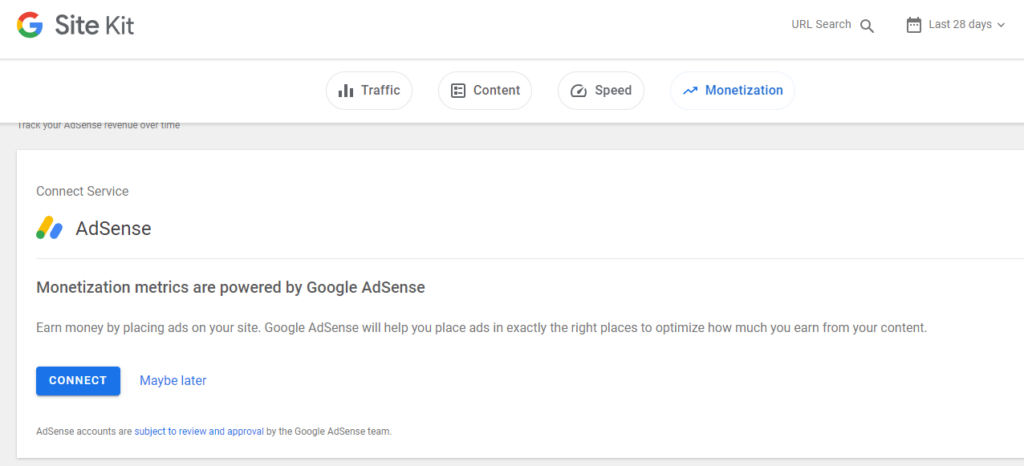Click the Maybe later link
The image size is (1024, 466).
(x=173, y=381)
